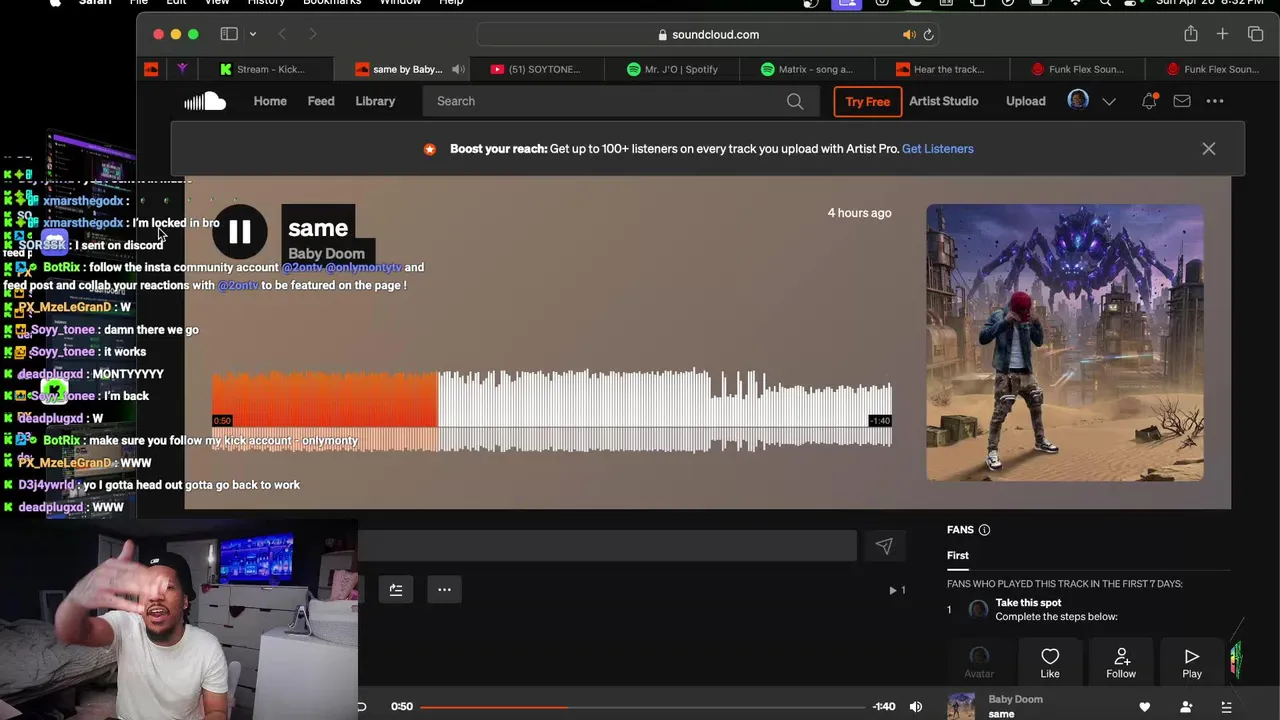Click the Try Free button
Screen dimensions: 1280x720
pos(867,101)
